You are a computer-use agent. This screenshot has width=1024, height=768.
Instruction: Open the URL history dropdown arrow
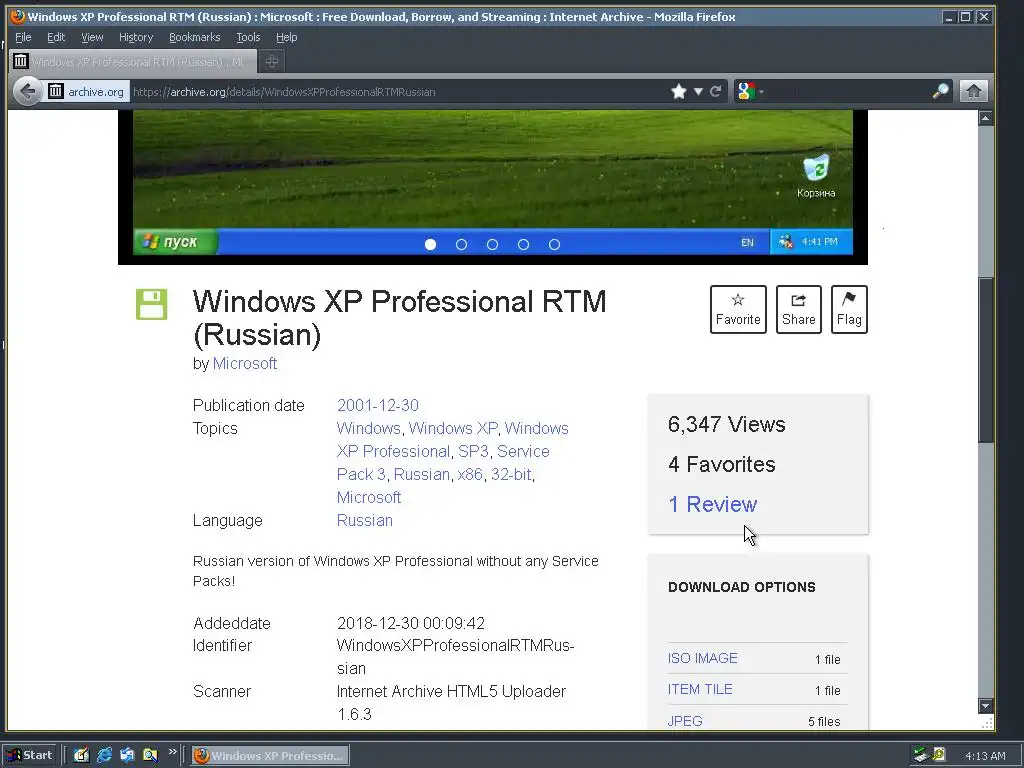click(x=698, y=91)
